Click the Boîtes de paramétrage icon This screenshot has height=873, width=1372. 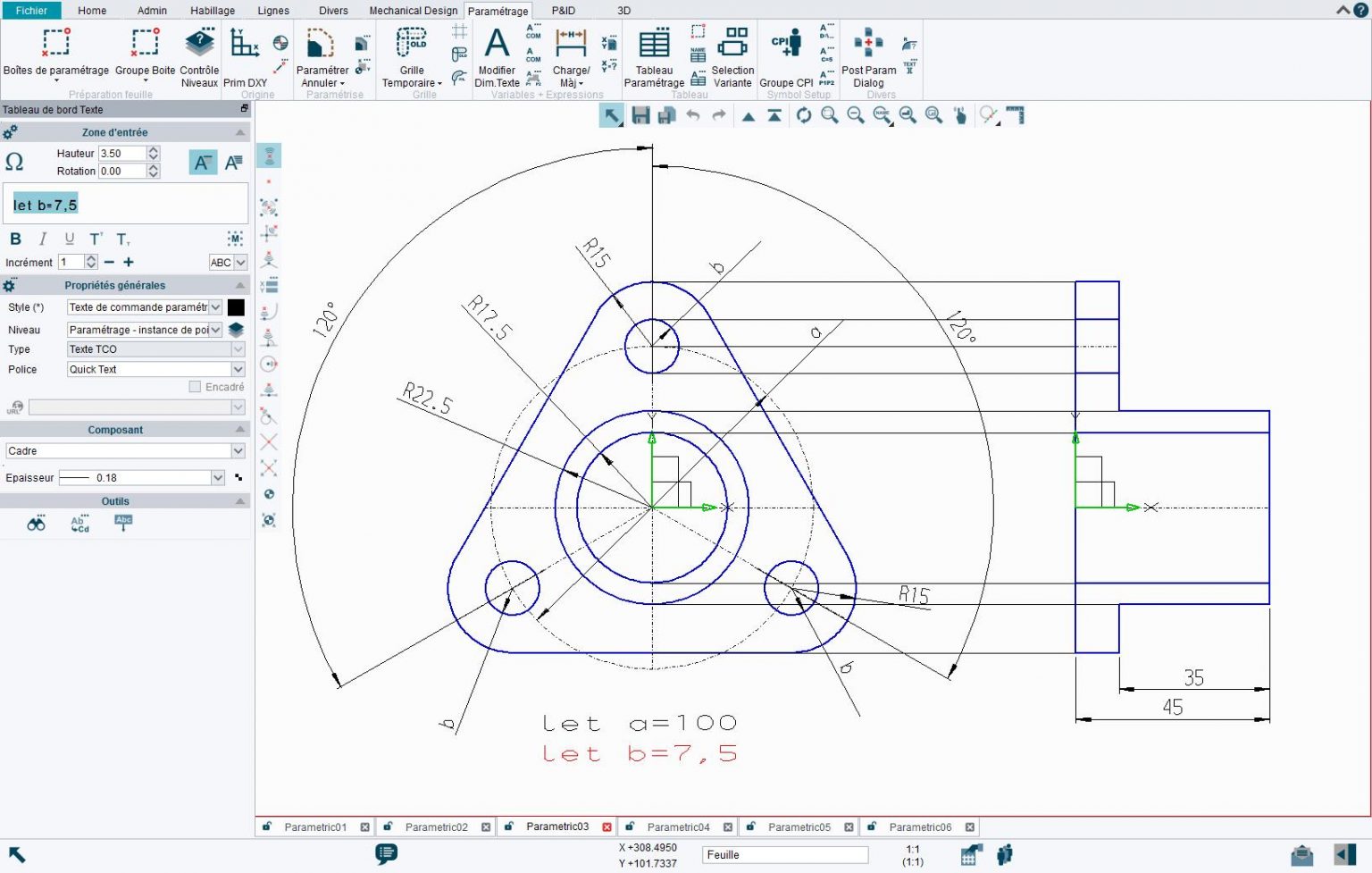pyautogui.click(x=55, y=43)
